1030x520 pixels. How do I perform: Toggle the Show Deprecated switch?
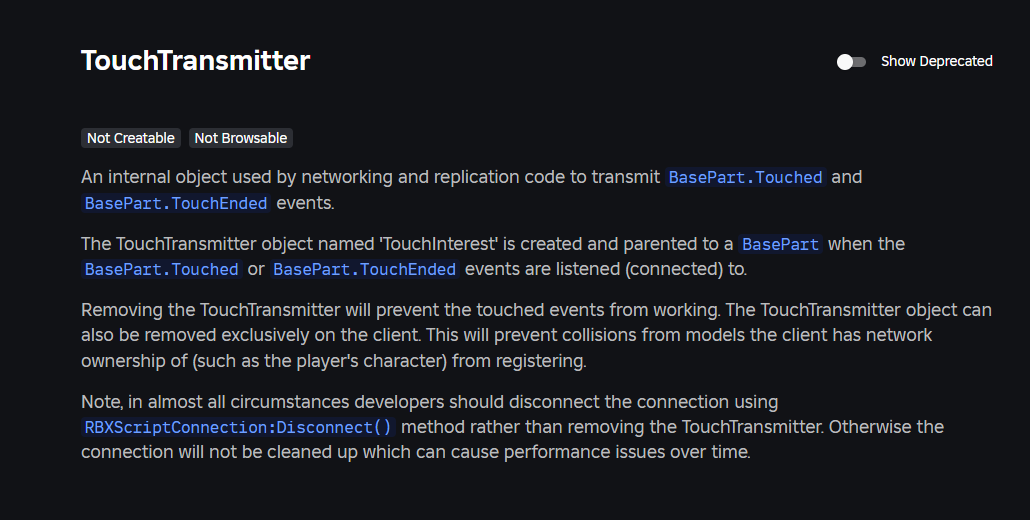(851, 62)
